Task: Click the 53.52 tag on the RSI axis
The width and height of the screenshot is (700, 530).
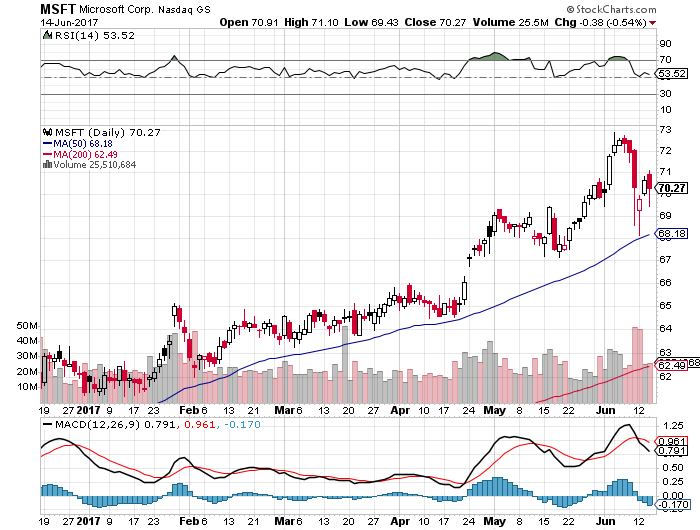Action: click(x=671, y=74)
